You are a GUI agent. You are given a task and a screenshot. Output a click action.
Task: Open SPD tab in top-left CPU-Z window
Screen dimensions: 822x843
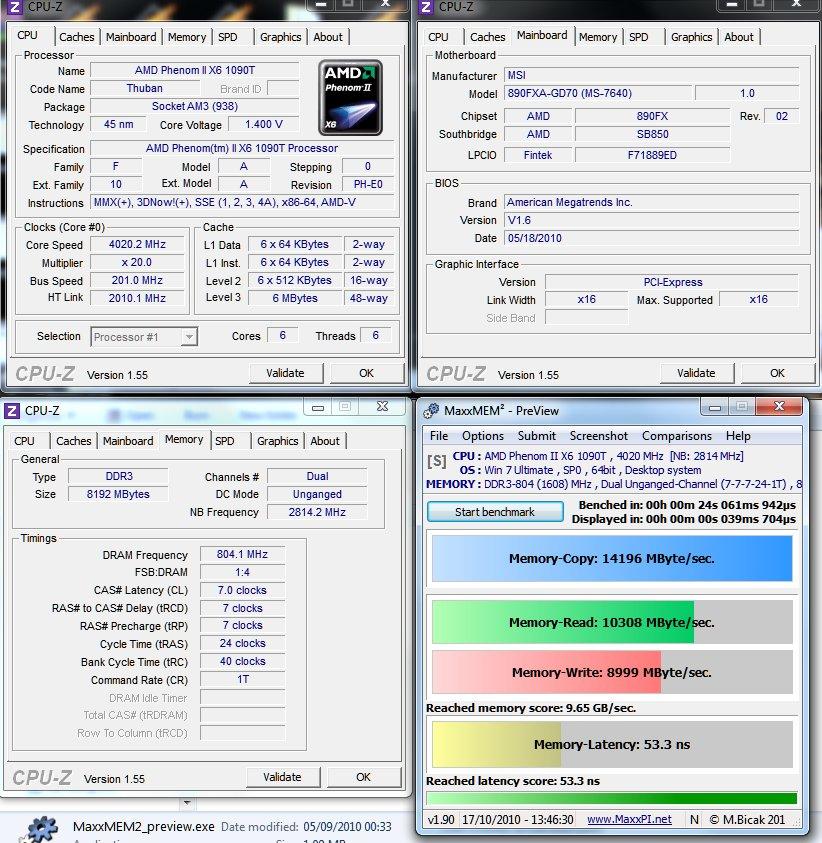[x=227, y=37]
